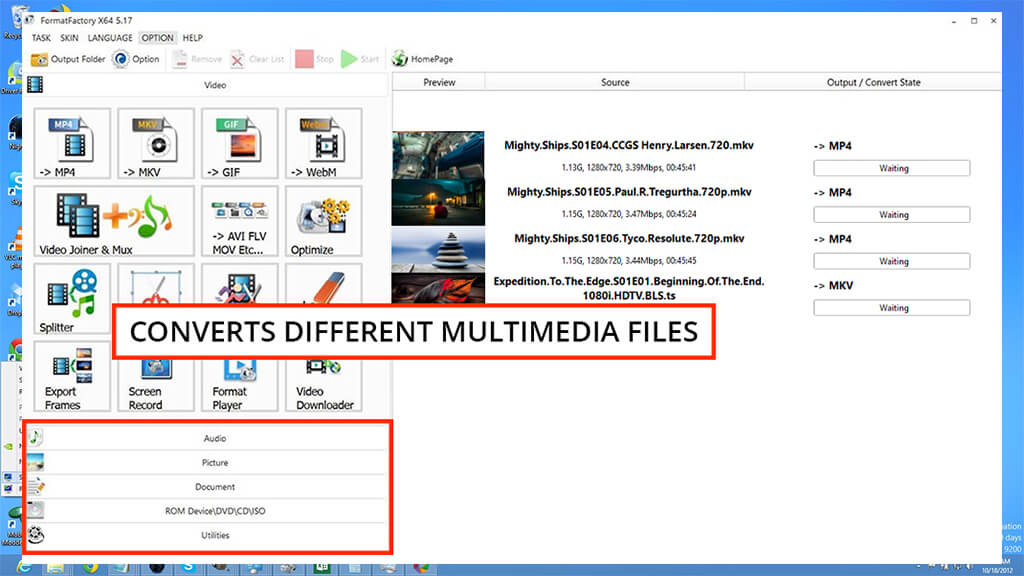Viewport: 1024px width, 576px height.
Task: Open the -> AVI FLV MOV Etc converter
Action: (x=240, y=221)
